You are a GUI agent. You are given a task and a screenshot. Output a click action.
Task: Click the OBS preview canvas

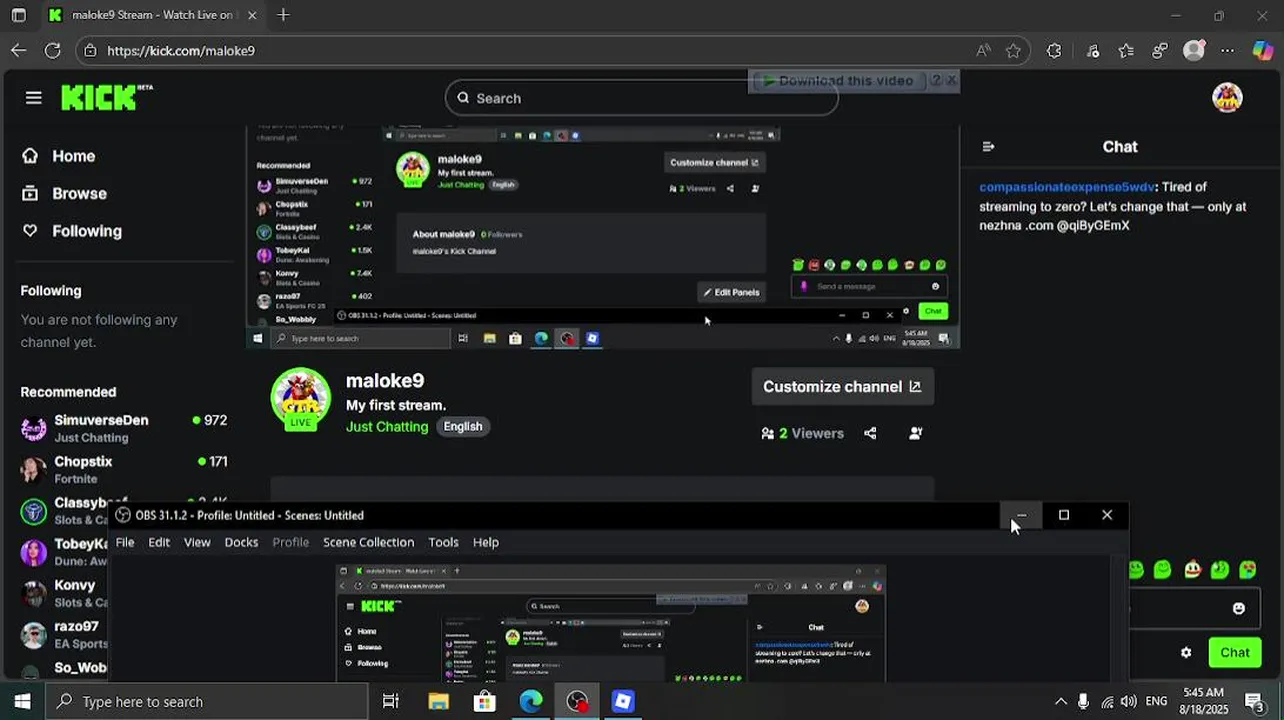click(x=611, y=623)
